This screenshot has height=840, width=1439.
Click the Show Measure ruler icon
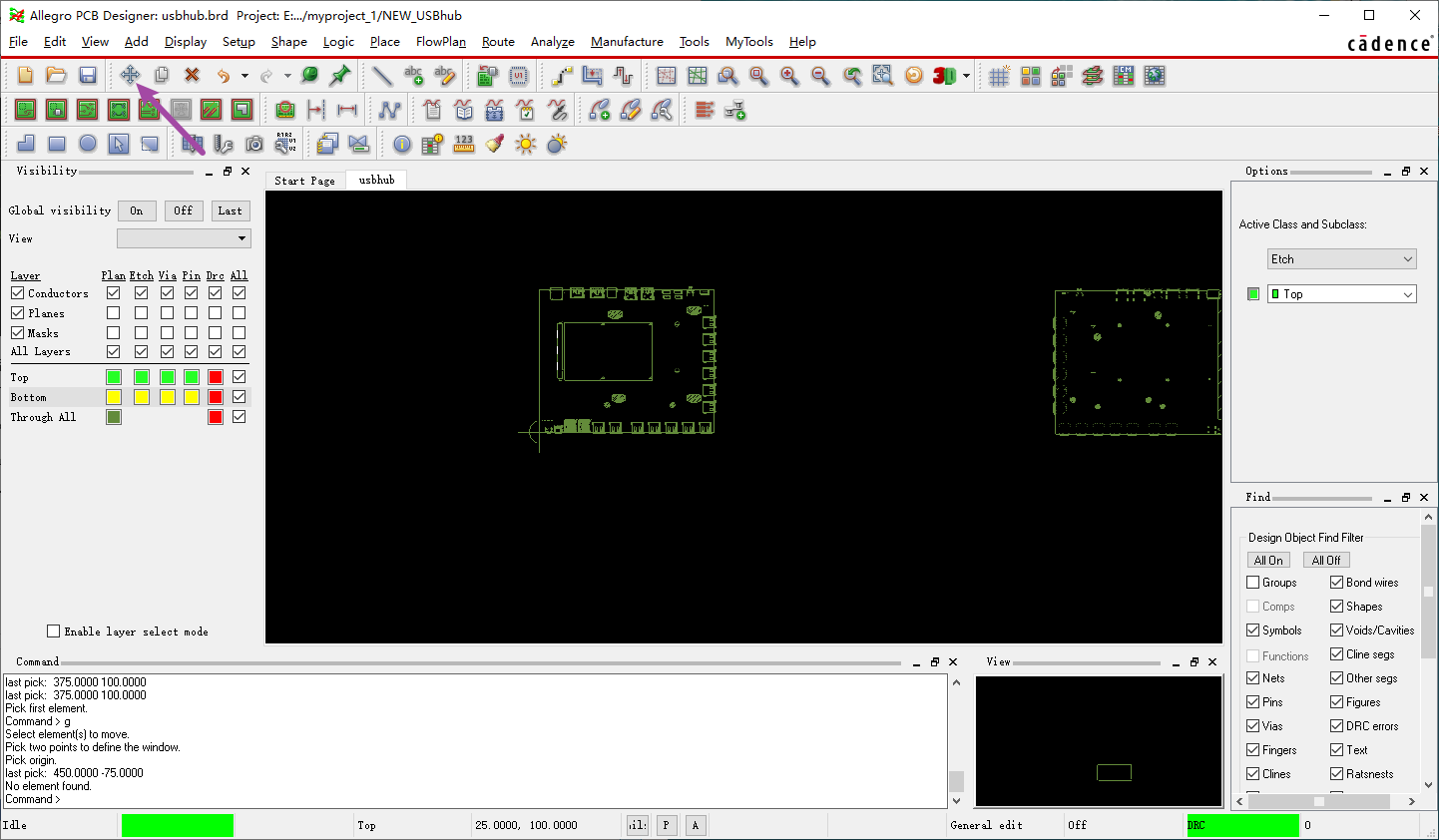point(464,145)
